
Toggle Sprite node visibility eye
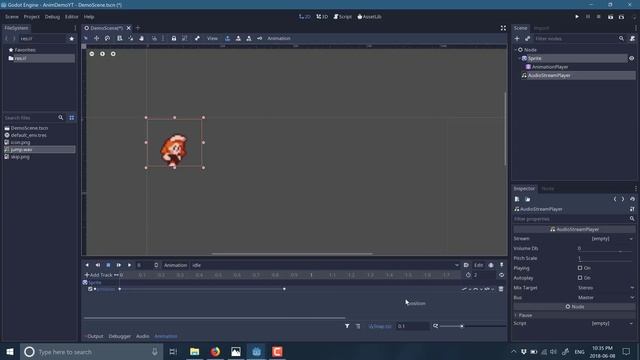tap(631, 58)
